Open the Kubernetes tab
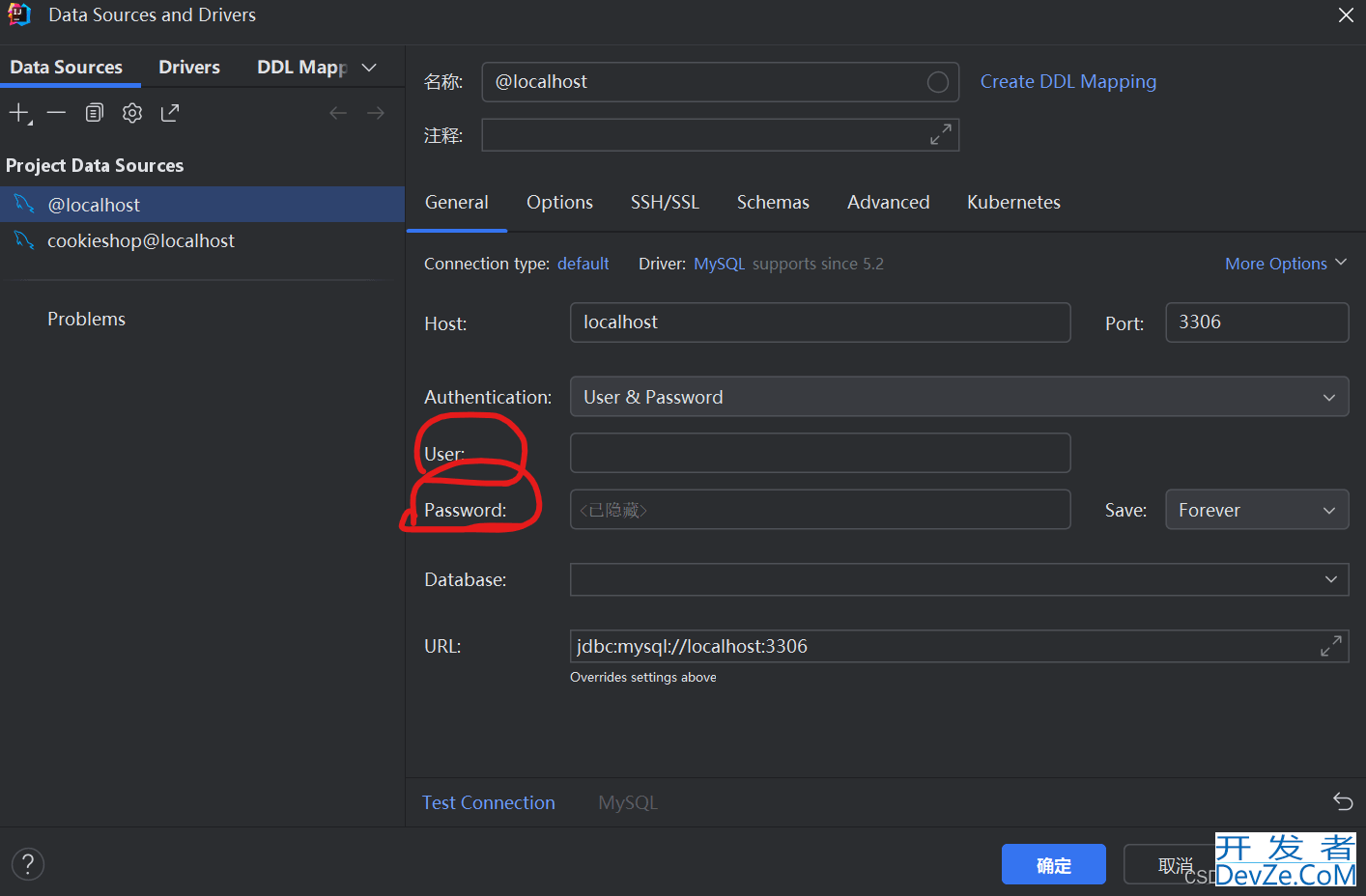Image resolution: width=1366 pixels, height=896 pixels. (x=1013, y=202)
